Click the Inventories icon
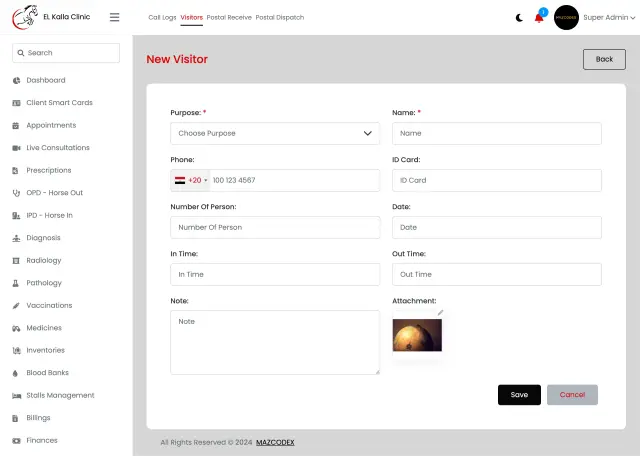 16,350
